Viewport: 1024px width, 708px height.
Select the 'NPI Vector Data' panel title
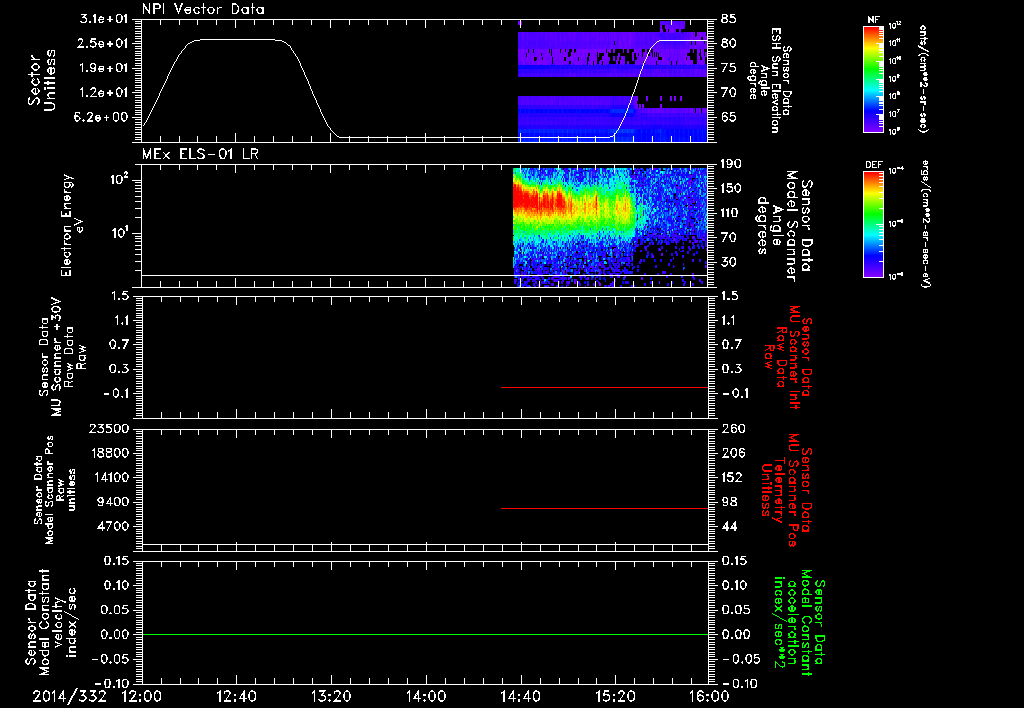click(204, 9)
